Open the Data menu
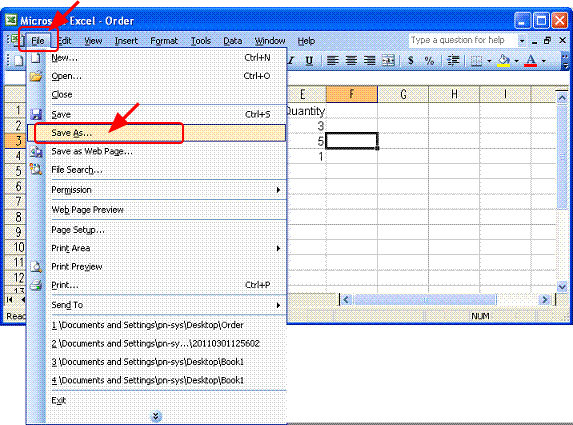 coord(233,41)
